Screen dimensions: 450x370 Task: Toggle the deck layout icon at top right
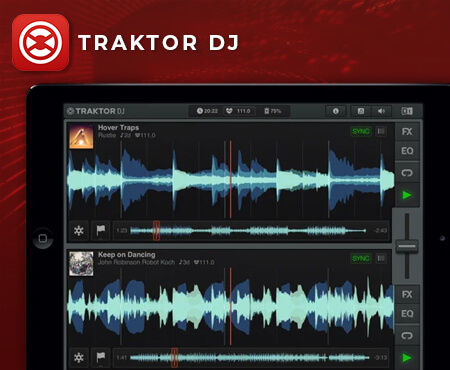[407, 111]
